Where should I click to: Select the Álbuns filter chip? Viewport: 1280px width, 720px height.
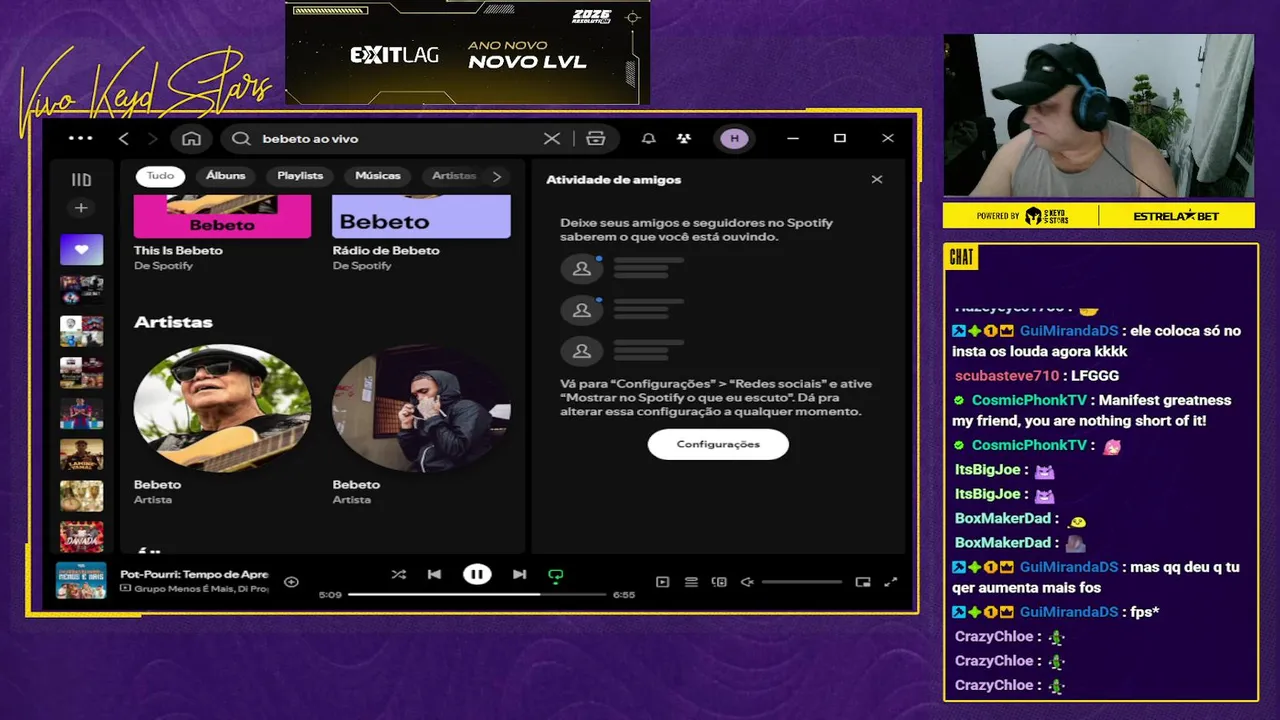click(x=225, y=176)
